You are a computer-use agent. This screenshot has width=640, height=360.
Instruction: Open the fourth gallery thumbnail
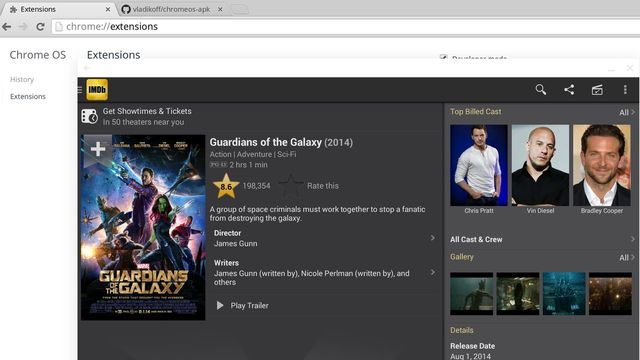(x=610, y=293)
